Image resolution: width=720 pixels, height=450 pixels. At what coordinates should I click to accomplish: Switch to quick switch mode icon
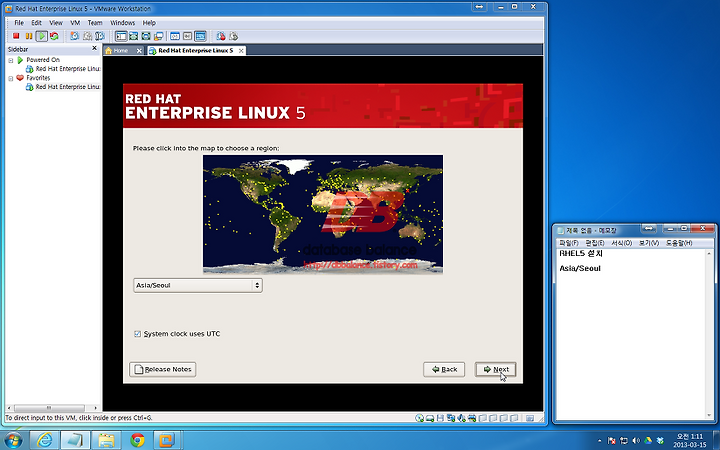coord(134,36)
